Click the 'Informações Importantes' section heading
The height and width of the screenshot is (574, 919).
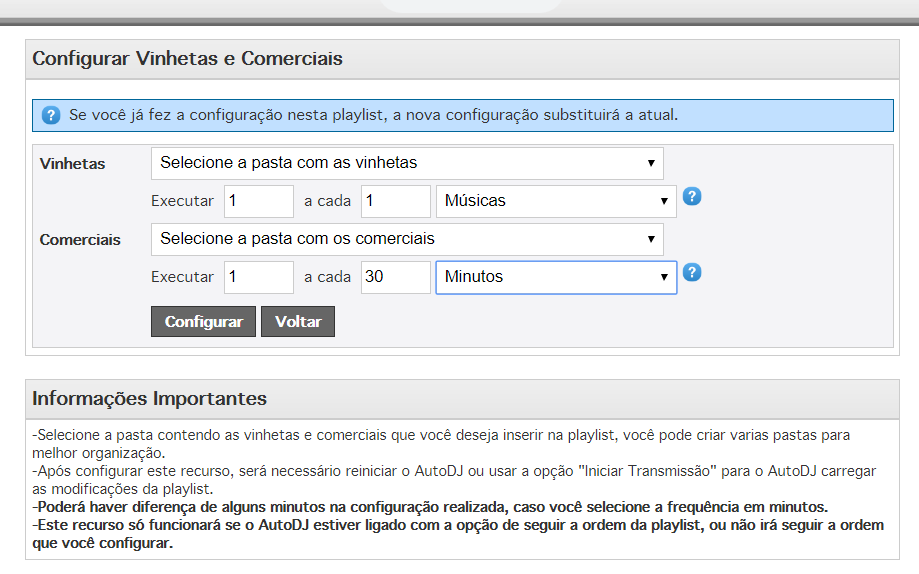[149, 399]
